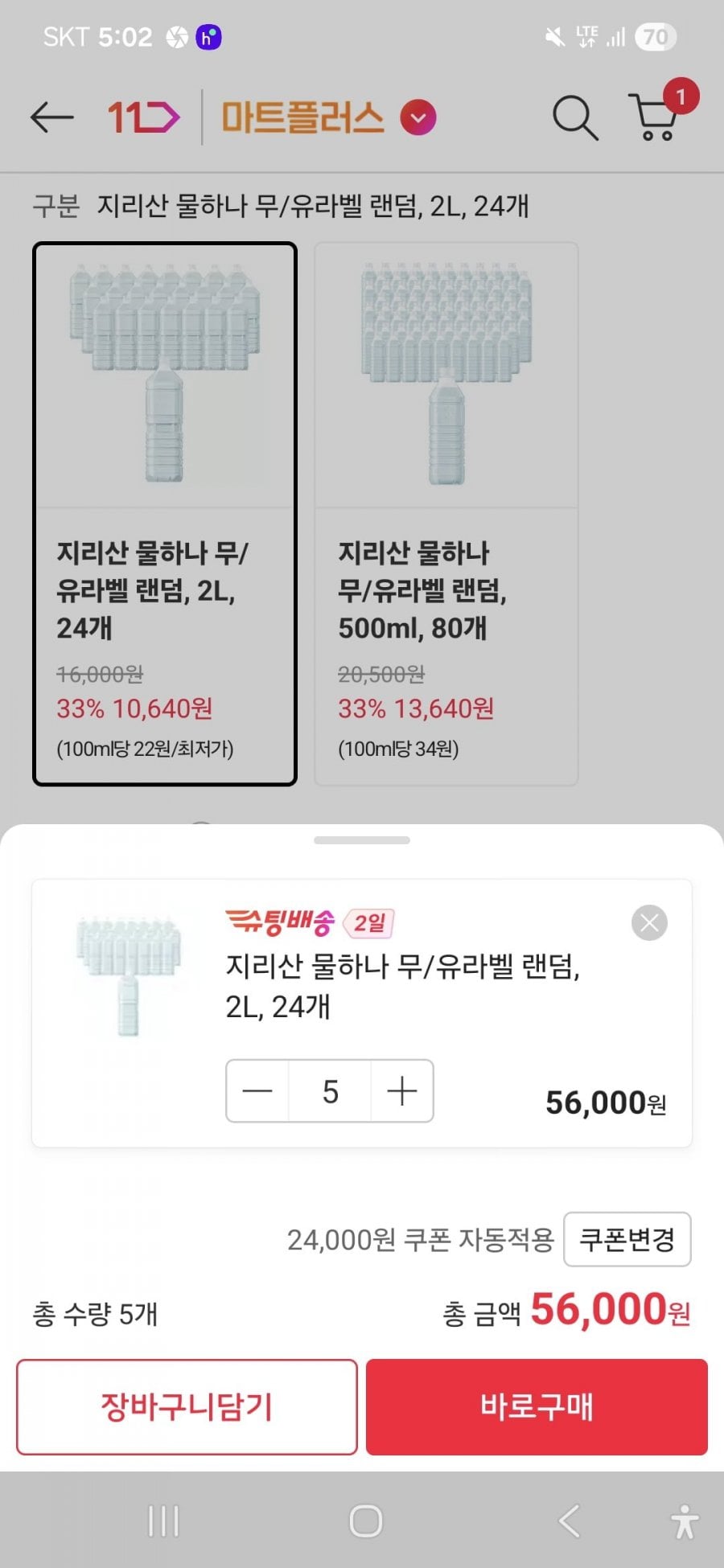724x1568 pixels.
Task: Open the 11st home logo
Action: (x=143, y=117)
